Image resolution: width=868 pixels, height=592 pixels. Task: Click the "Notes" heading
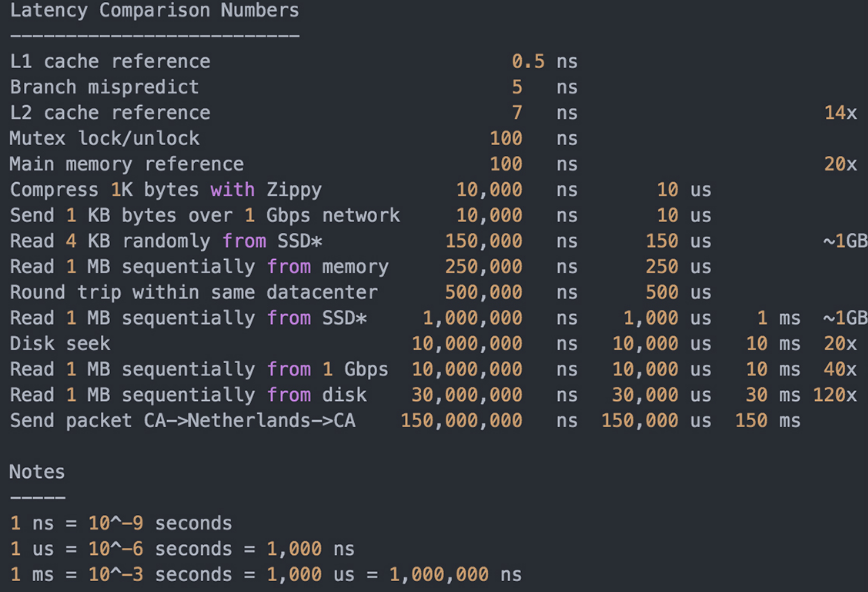37,472
